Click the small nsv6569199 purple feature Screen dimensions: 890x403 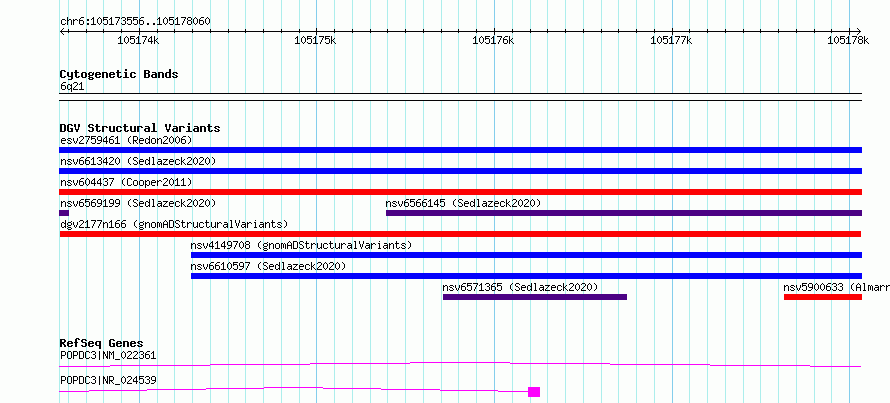[x=64, y=213]
